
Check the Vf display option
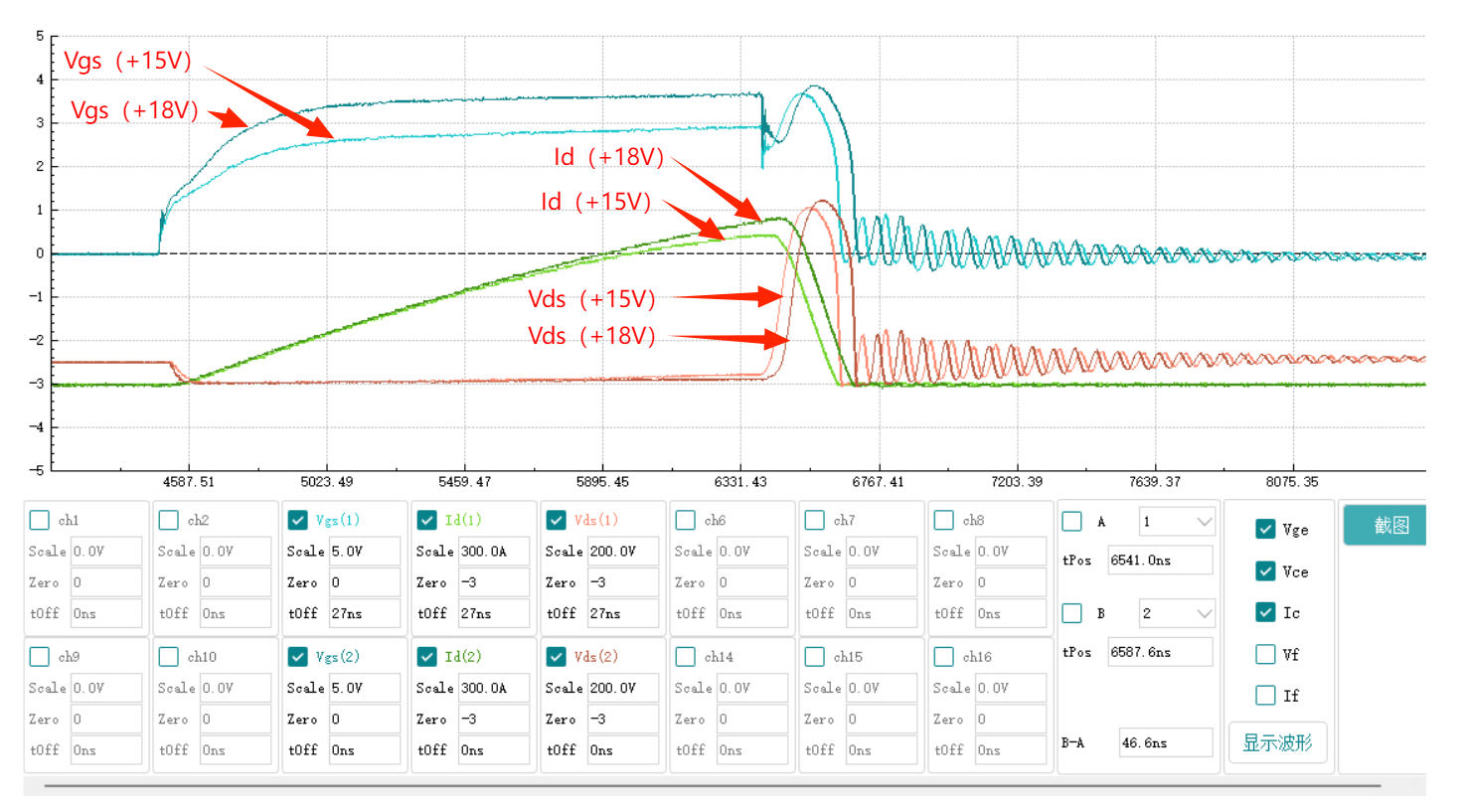[x=1264, y=654]
